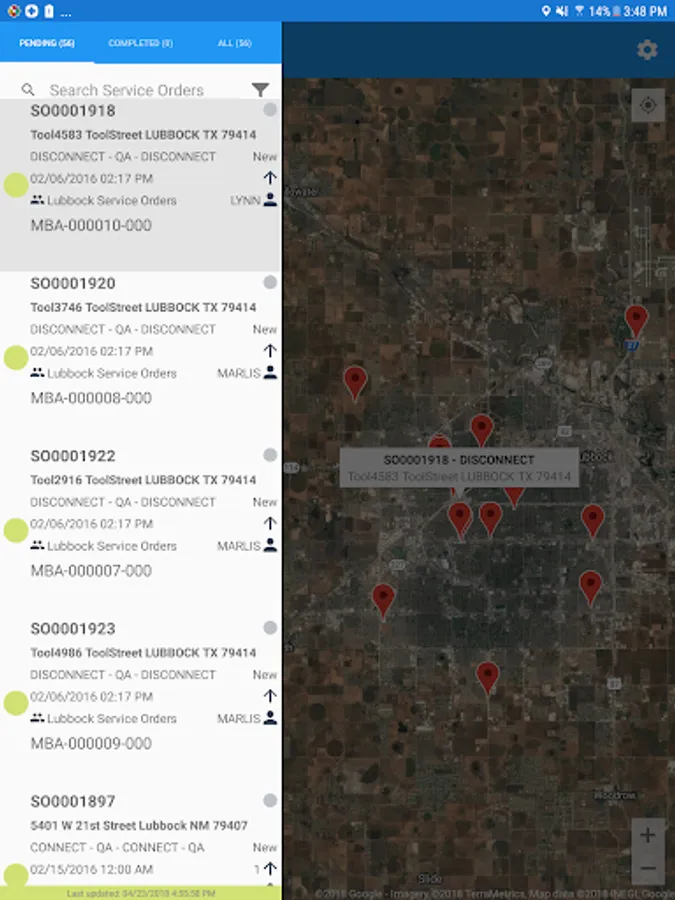Center map on my location
Screen dimensions: 675x900
pyautogui.click(x=648, y=105)
